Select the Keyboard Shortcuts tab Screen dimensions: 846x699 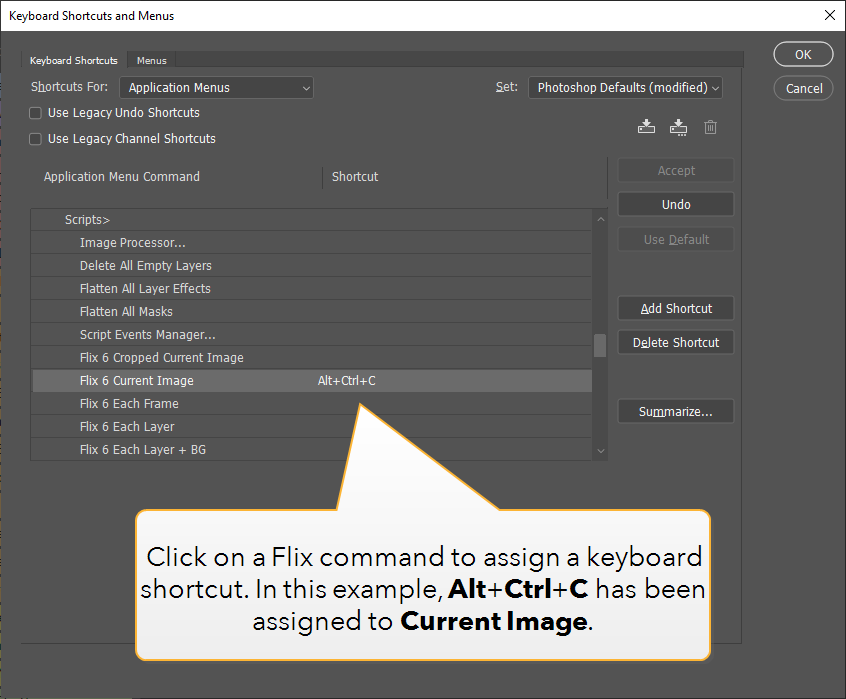click(x=74, y=61)
